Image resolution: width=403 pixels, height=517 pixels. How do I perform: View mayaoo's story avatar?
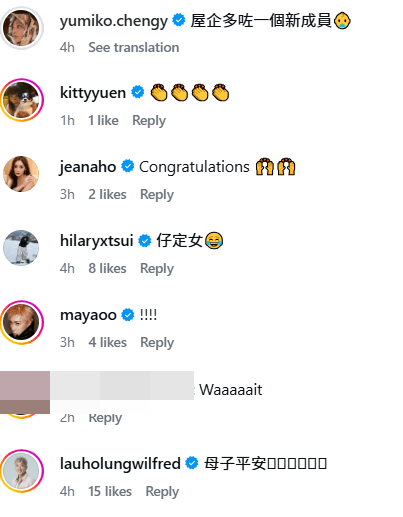click(x=22, y=322)
